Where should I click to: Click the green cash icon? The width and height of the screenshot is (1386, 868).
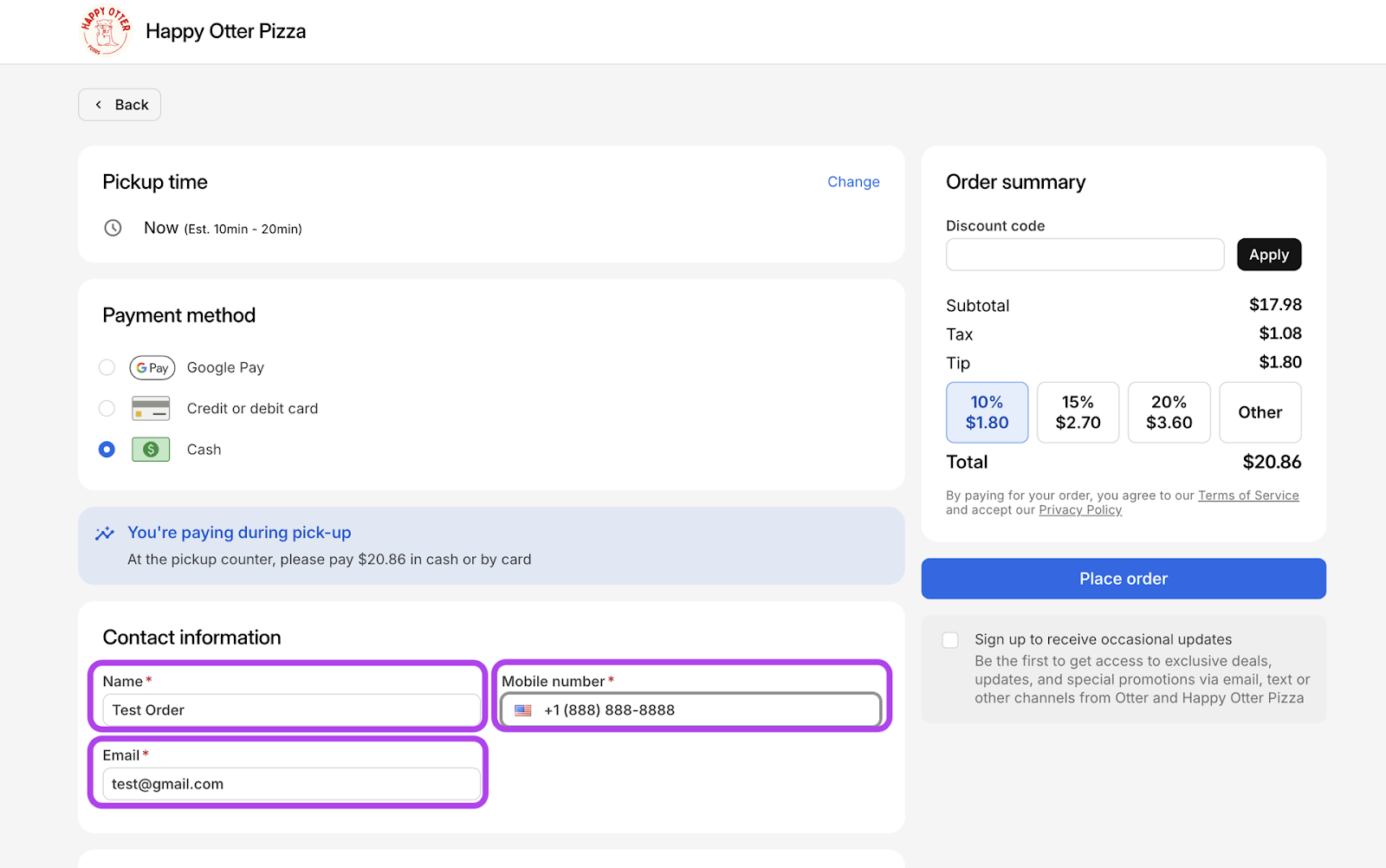(x=151, y=450)
